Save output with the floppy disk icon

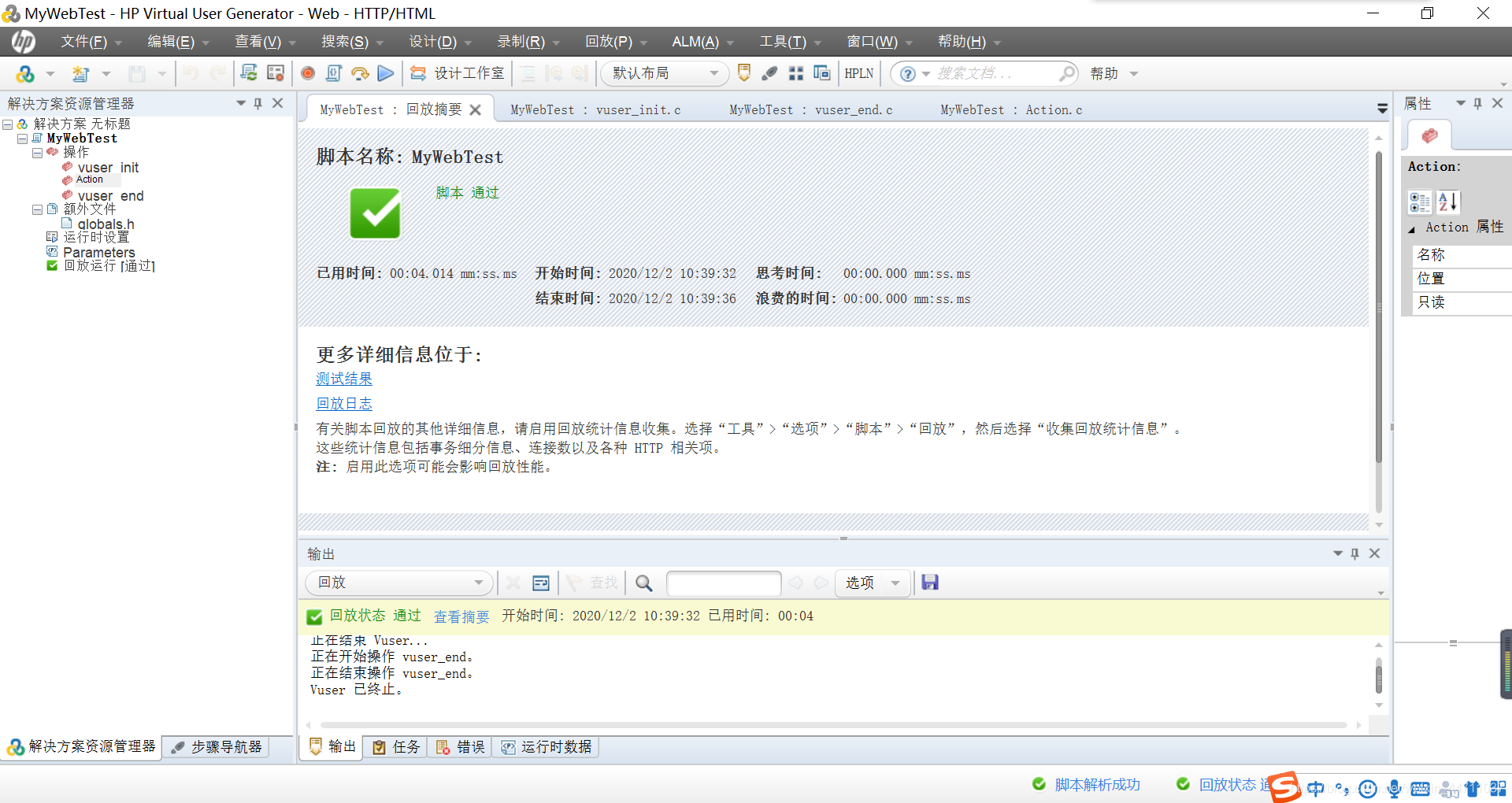pyautogui.click(x=930, y=583)
